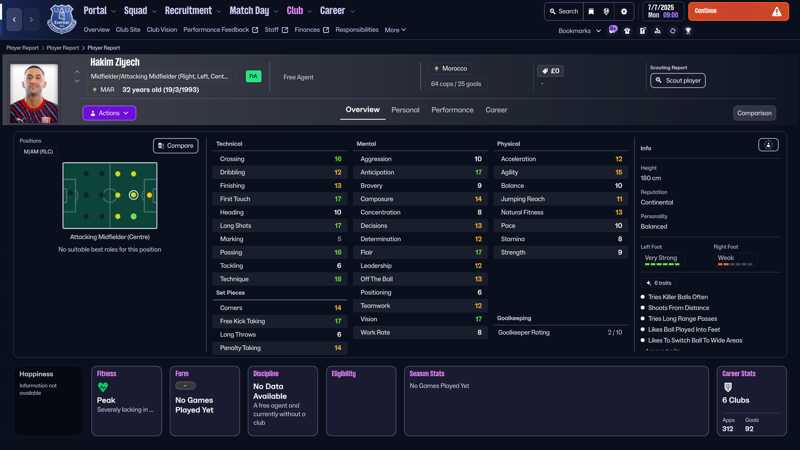Open the purple chat notifications icon
Screen dimensions: 800x450
(x=613, y=31)
